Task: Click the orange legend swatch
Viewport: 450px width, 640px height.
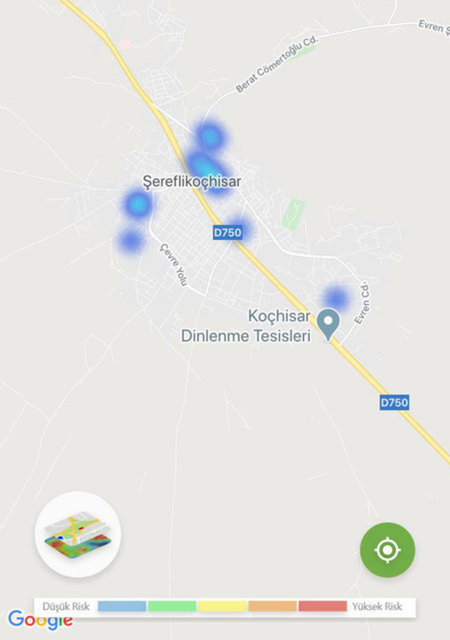Action: (272, 606)
